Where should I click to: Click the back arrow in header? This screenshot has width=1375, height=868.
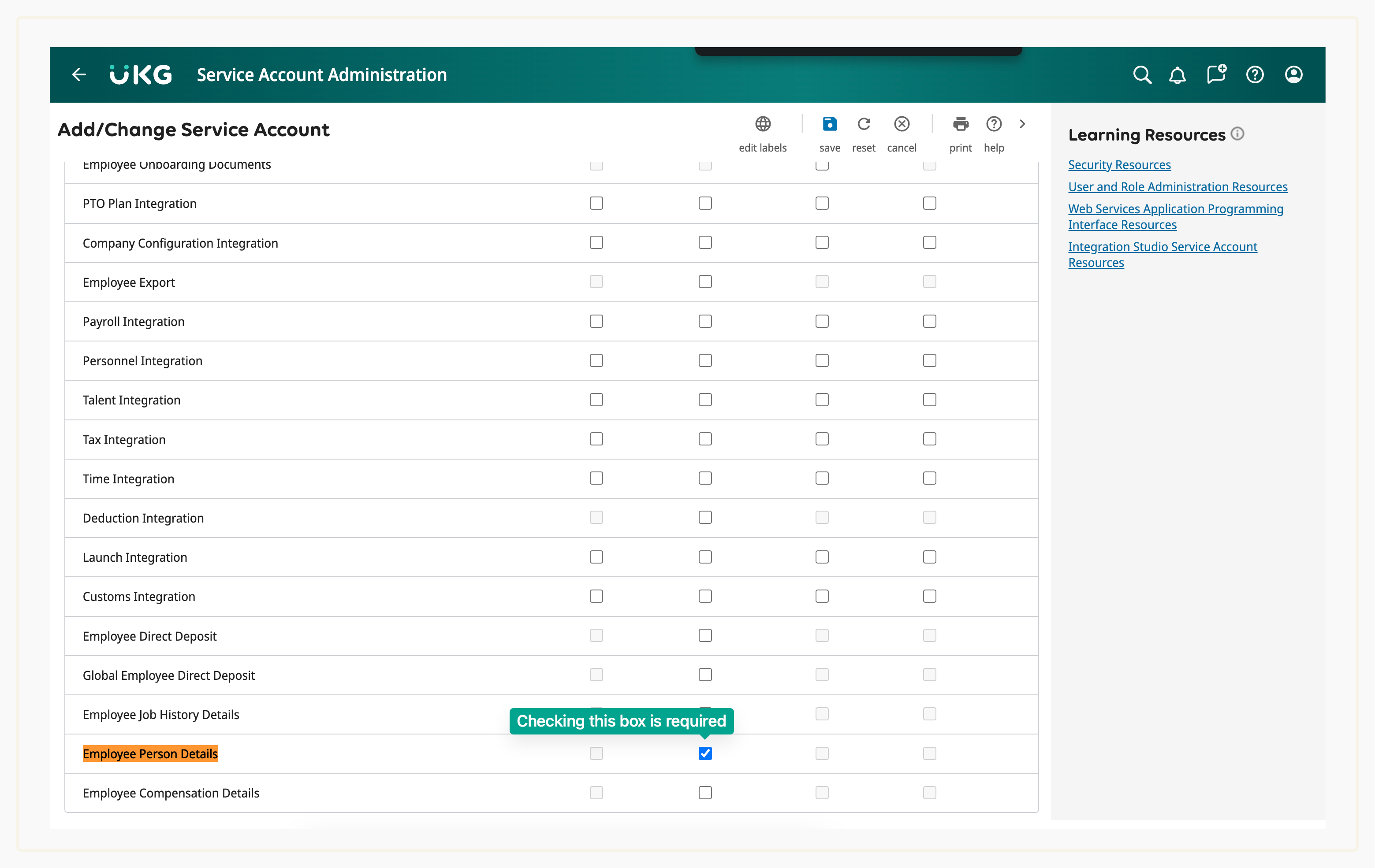(x=79, y=75)
